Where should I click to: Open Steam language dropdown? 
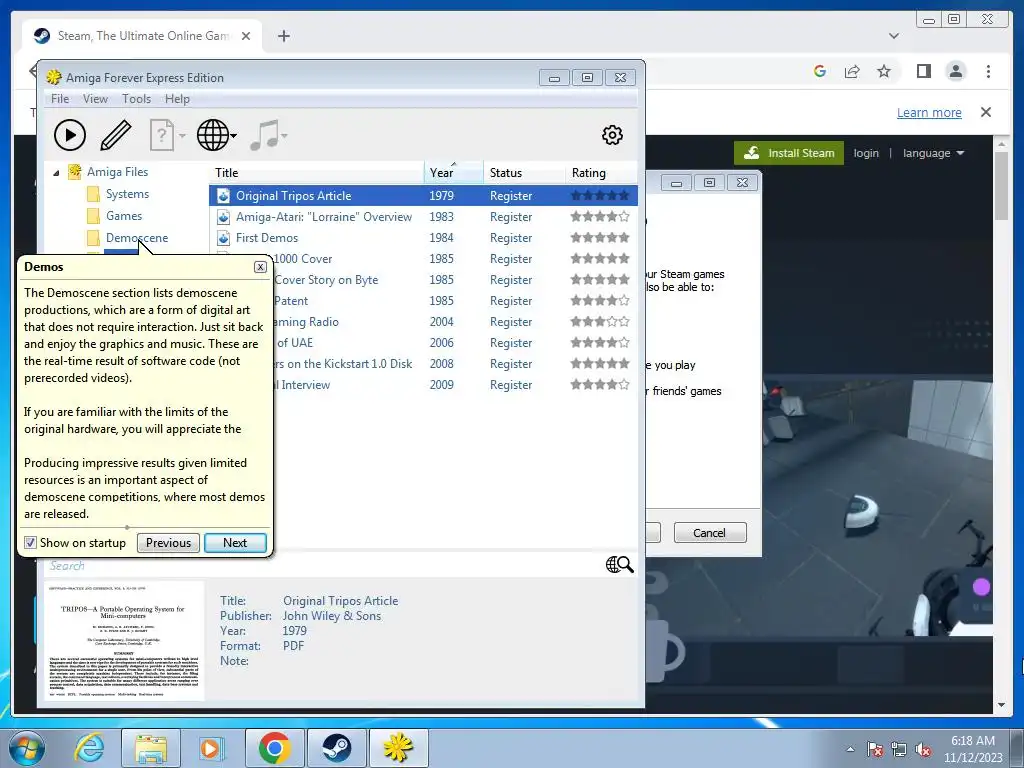933,153
